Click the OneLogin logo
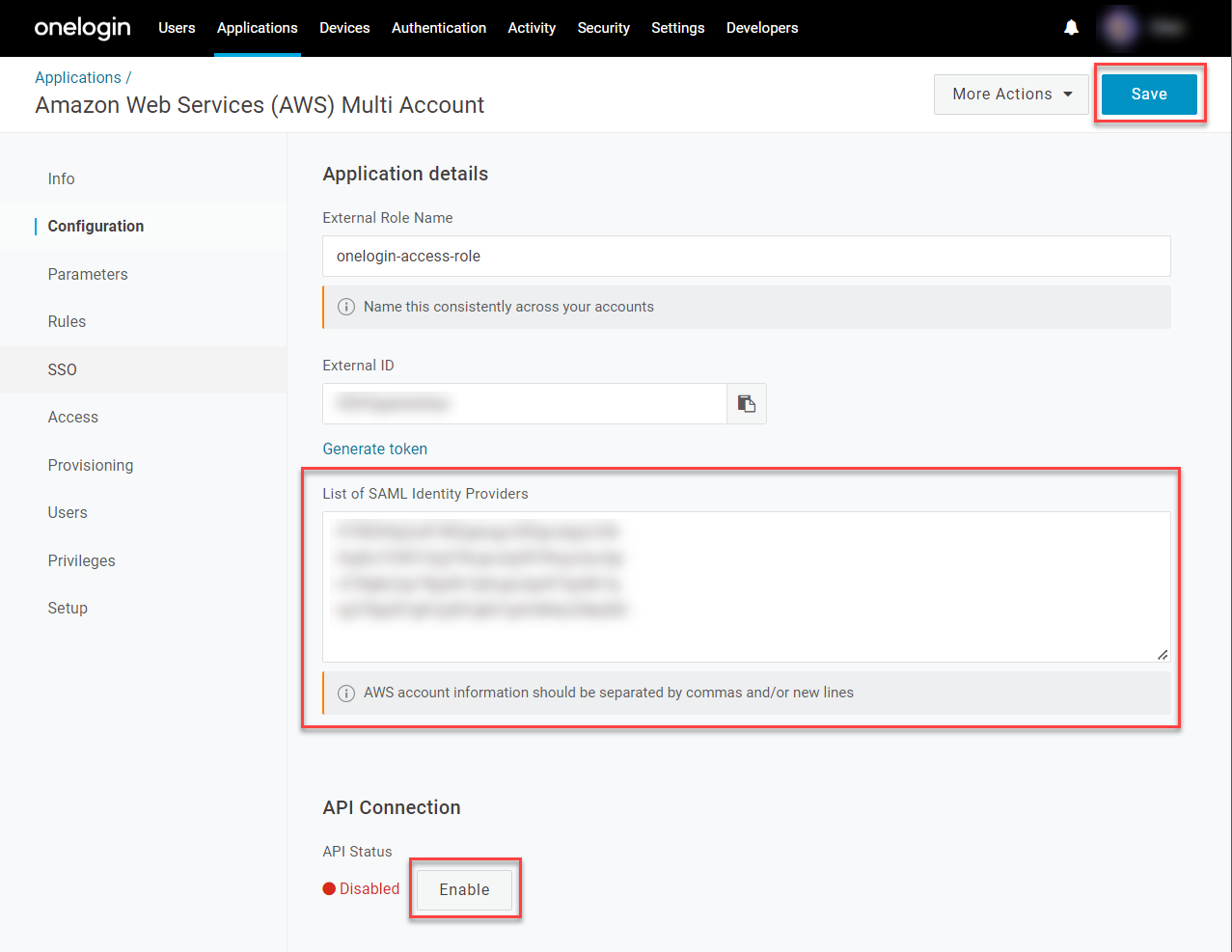Viewport: 1232px width, 952px height. point(82,28)
